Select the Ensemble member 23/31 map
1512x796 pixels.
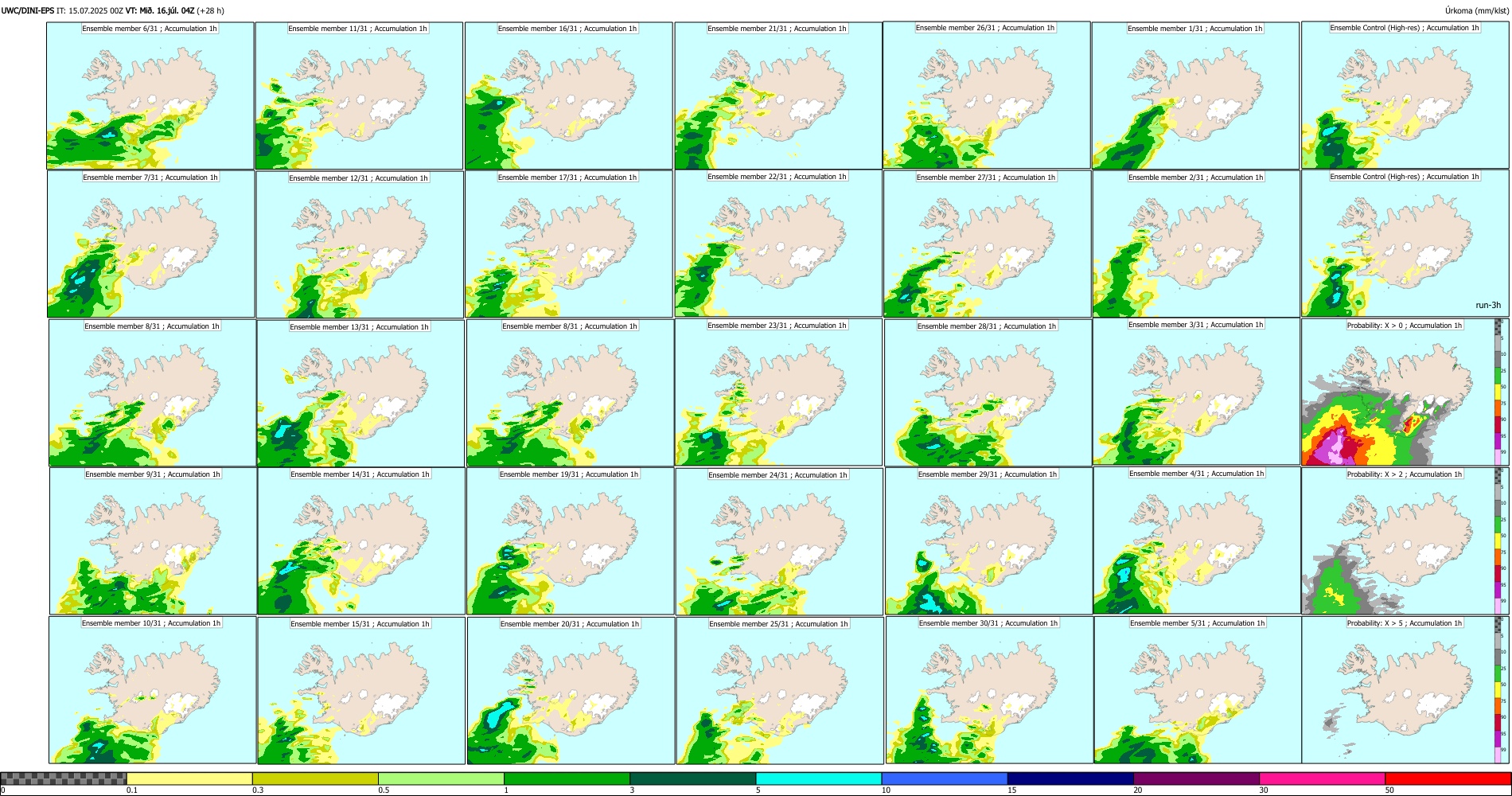coord(779,392)
